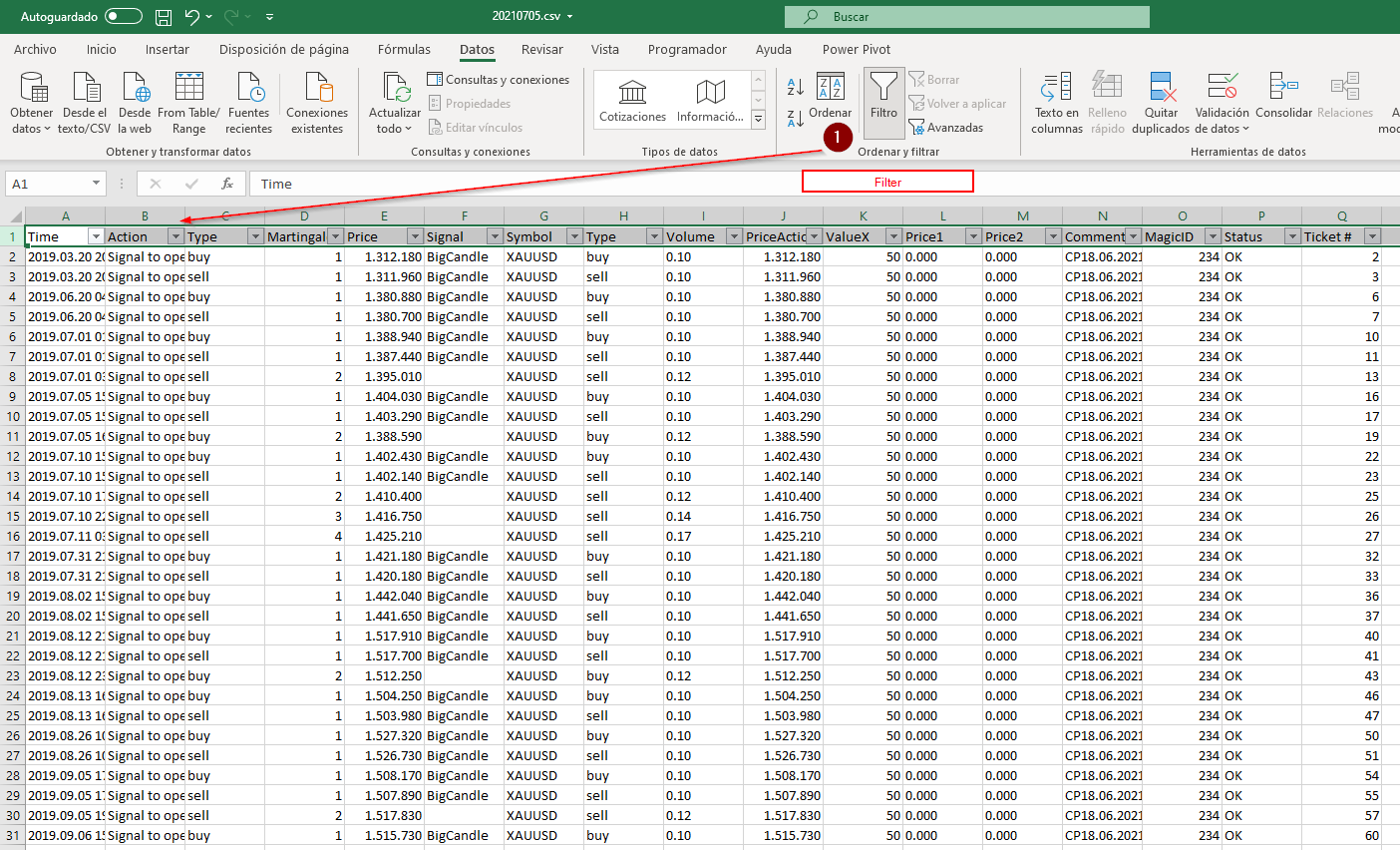Select the Cotizaciones data type

point(632,102)
